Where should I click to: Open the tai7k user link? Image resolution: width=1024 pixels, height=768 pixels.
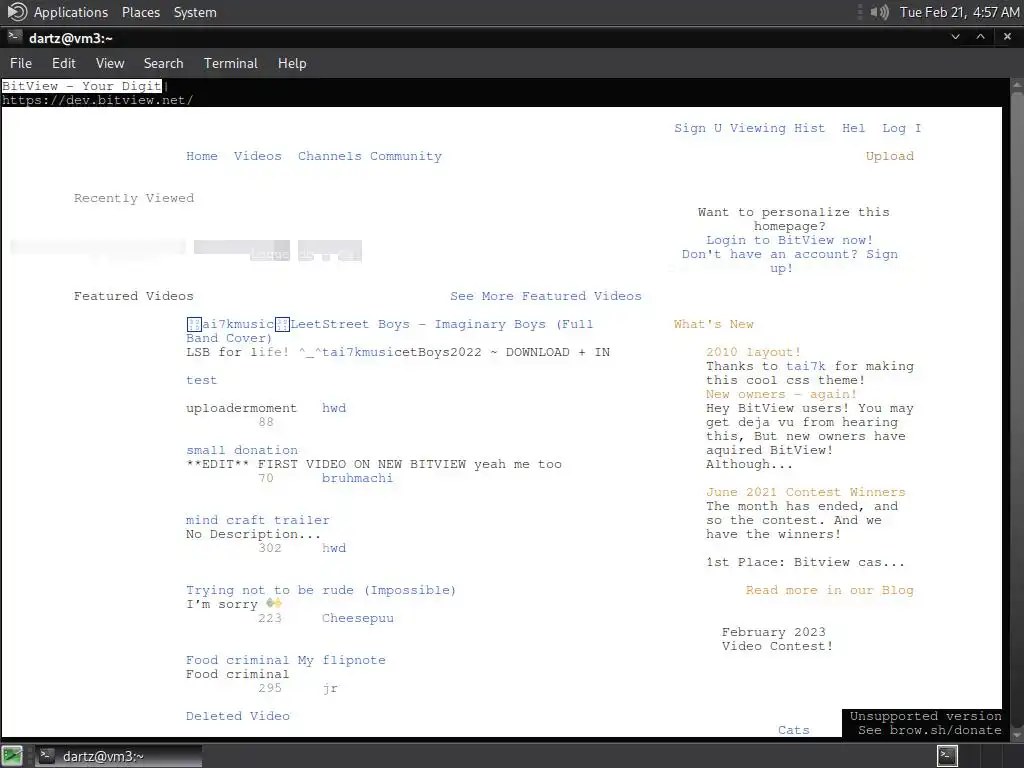tap(805, 366)
